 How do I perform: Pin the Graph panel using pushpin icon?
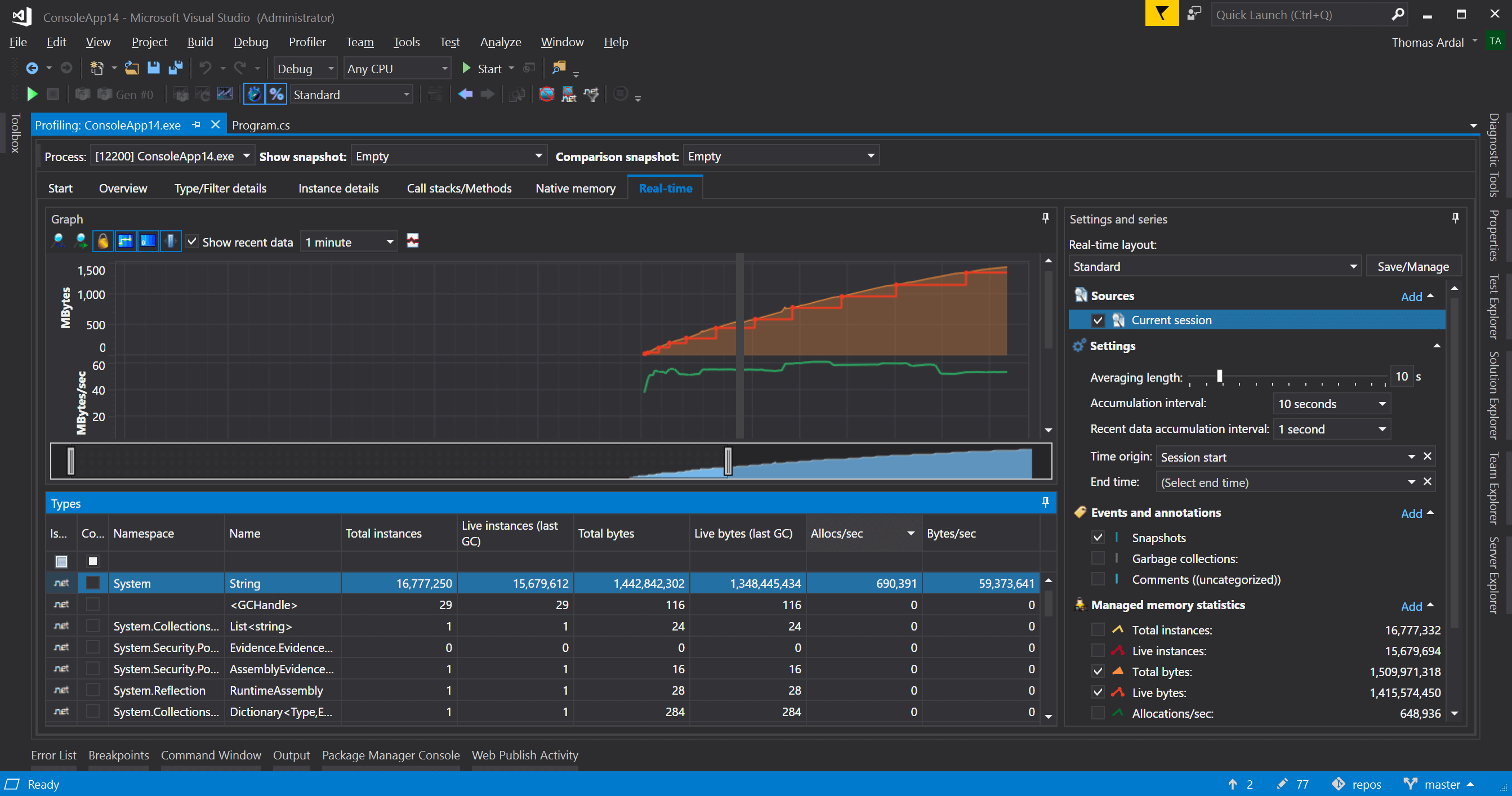[x=1045, y=218]
